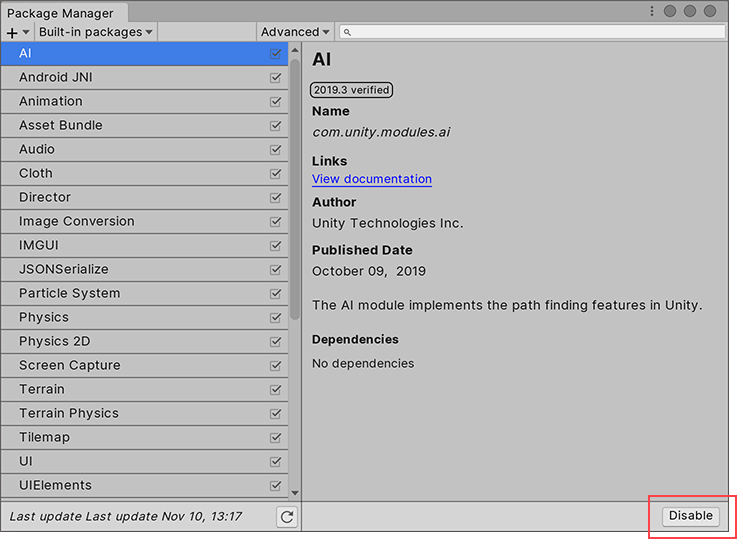Toggle the Terrain Physics checkmark
The height and width of the screenshot is (548, 743).
tap(275, 414)
